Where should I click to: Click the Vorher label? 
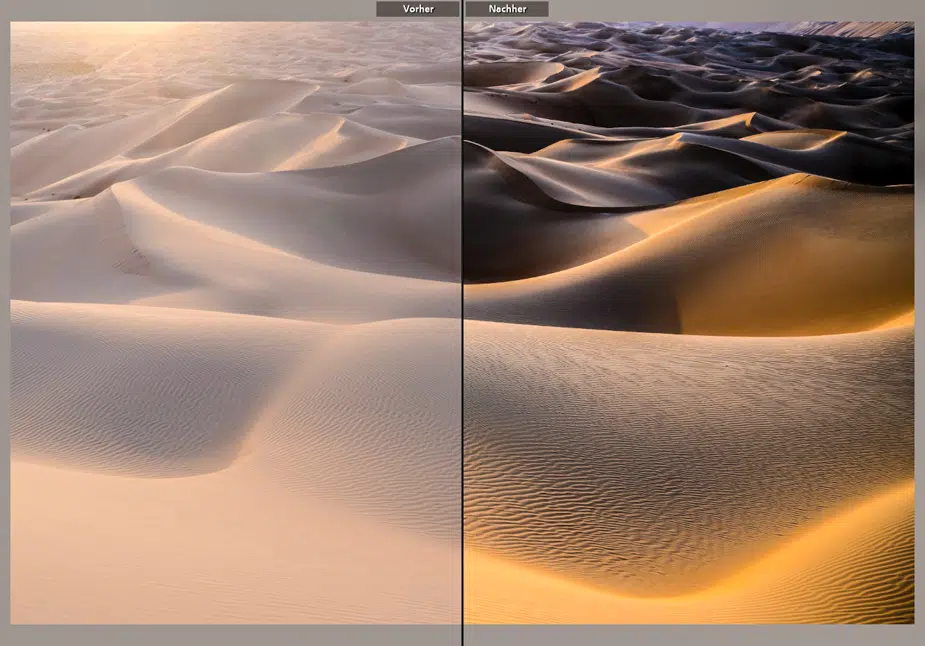tap(418, 8)
